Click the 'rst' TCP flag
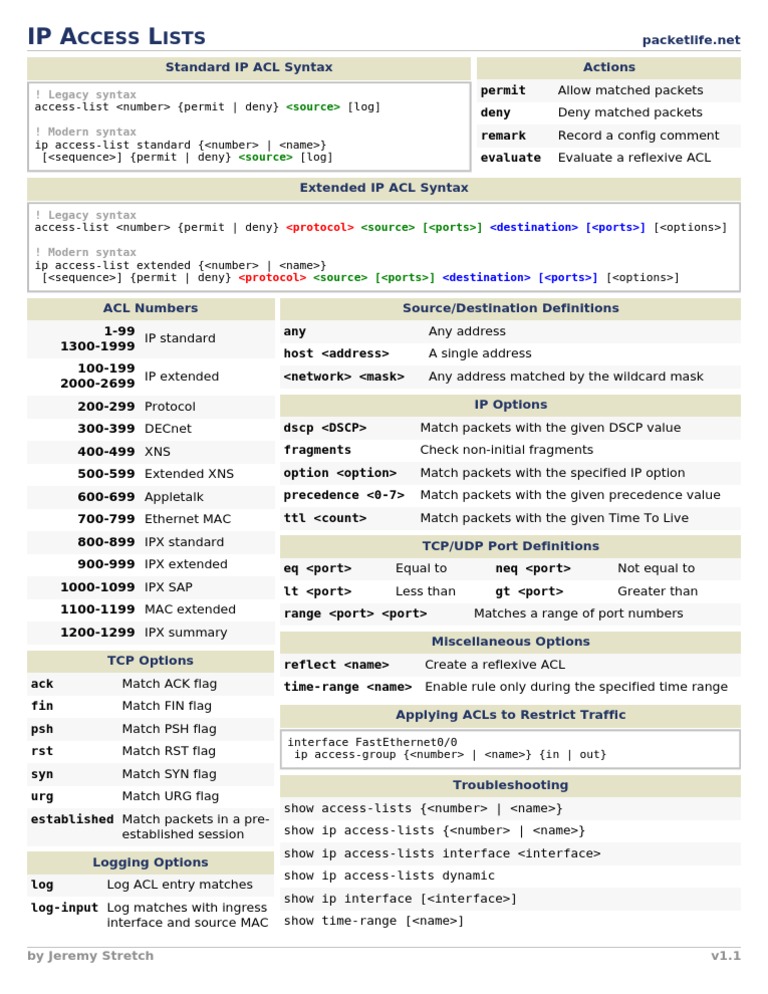 [42, 751]
